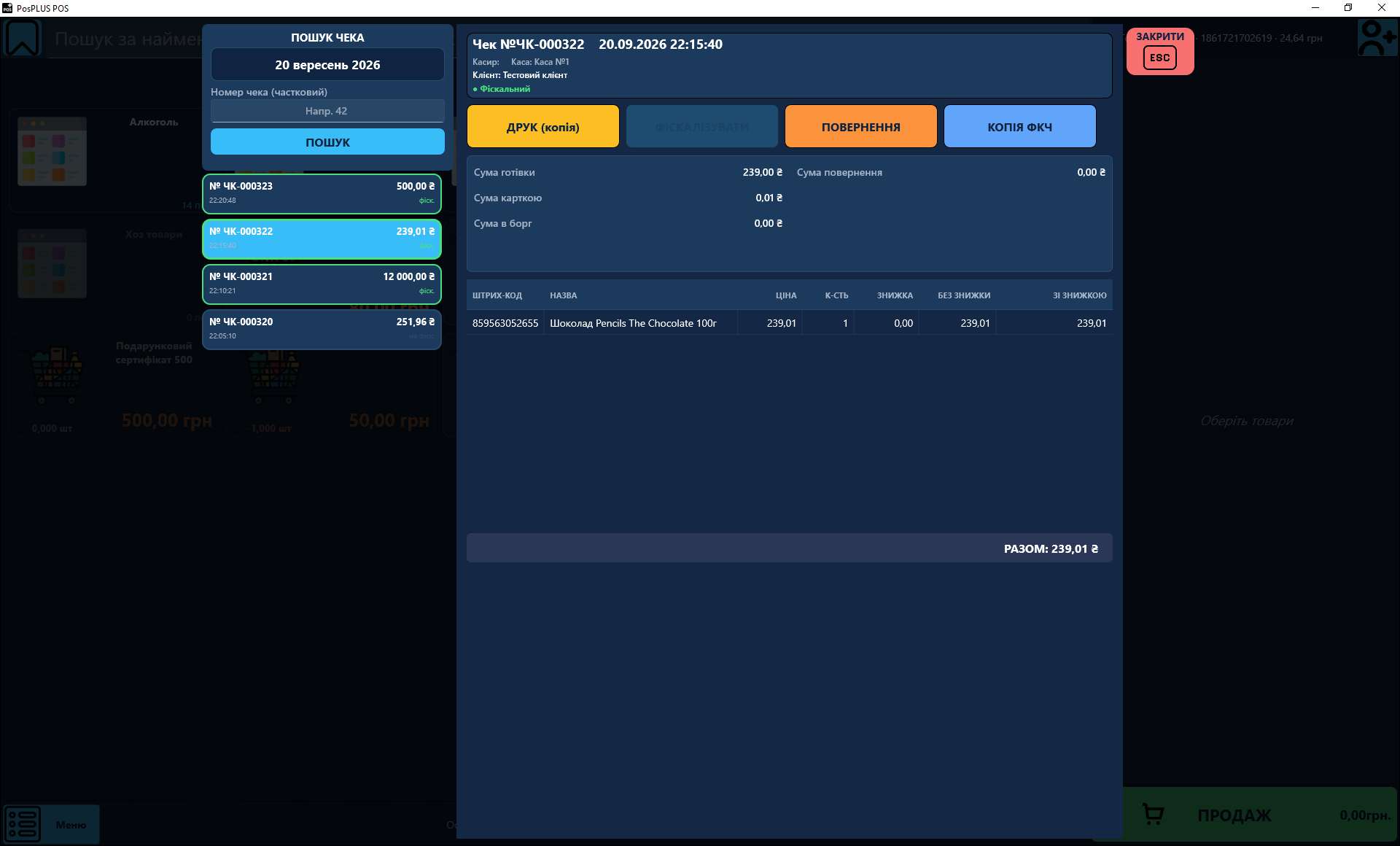Screen dimensions: 1400x846
Task: Click the ЦІНА column header
Action: [x=786, y=295]
